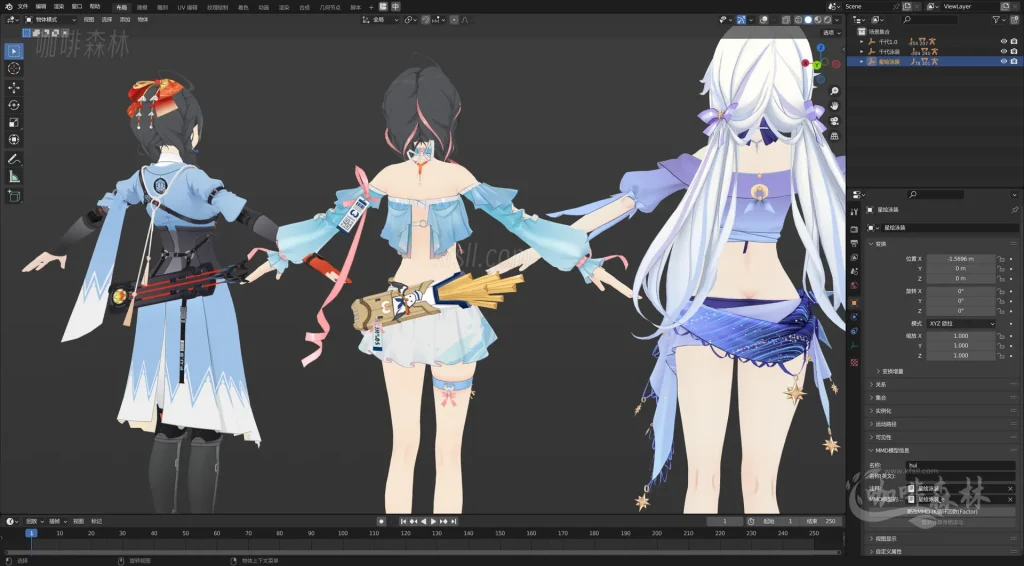
Task: Hide 千代1.0 with its eye icon
Action: tap(1004, 42)
